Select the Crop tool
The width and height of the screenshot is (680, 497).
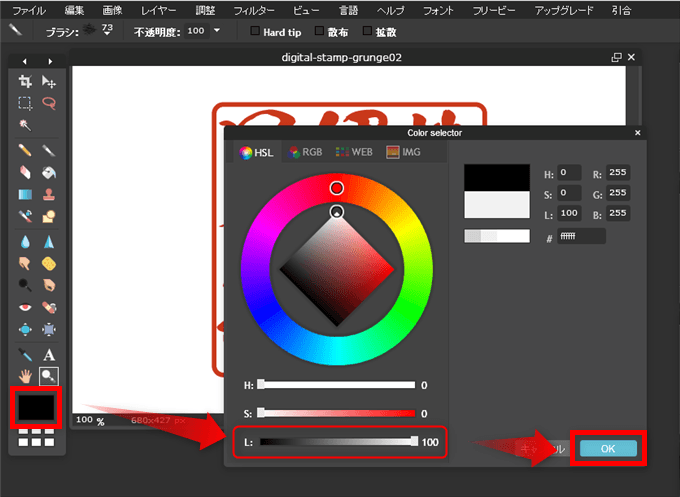[x=25, y=81]
